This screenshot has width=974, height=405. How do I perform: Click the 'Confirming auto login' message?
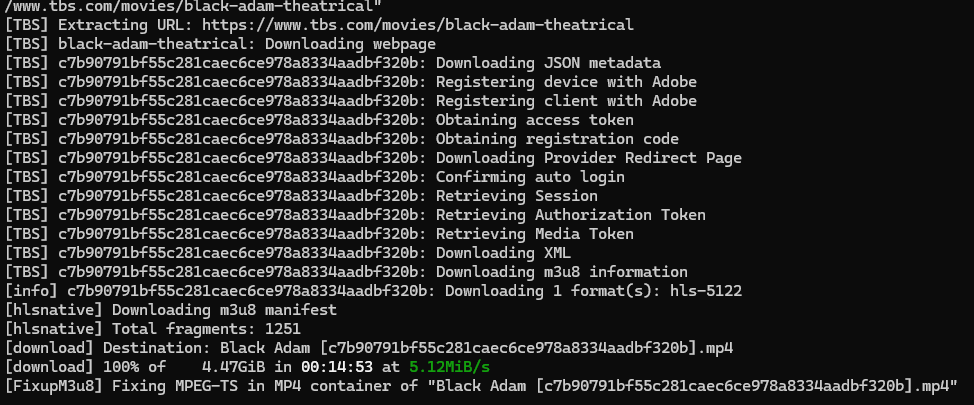530,177
